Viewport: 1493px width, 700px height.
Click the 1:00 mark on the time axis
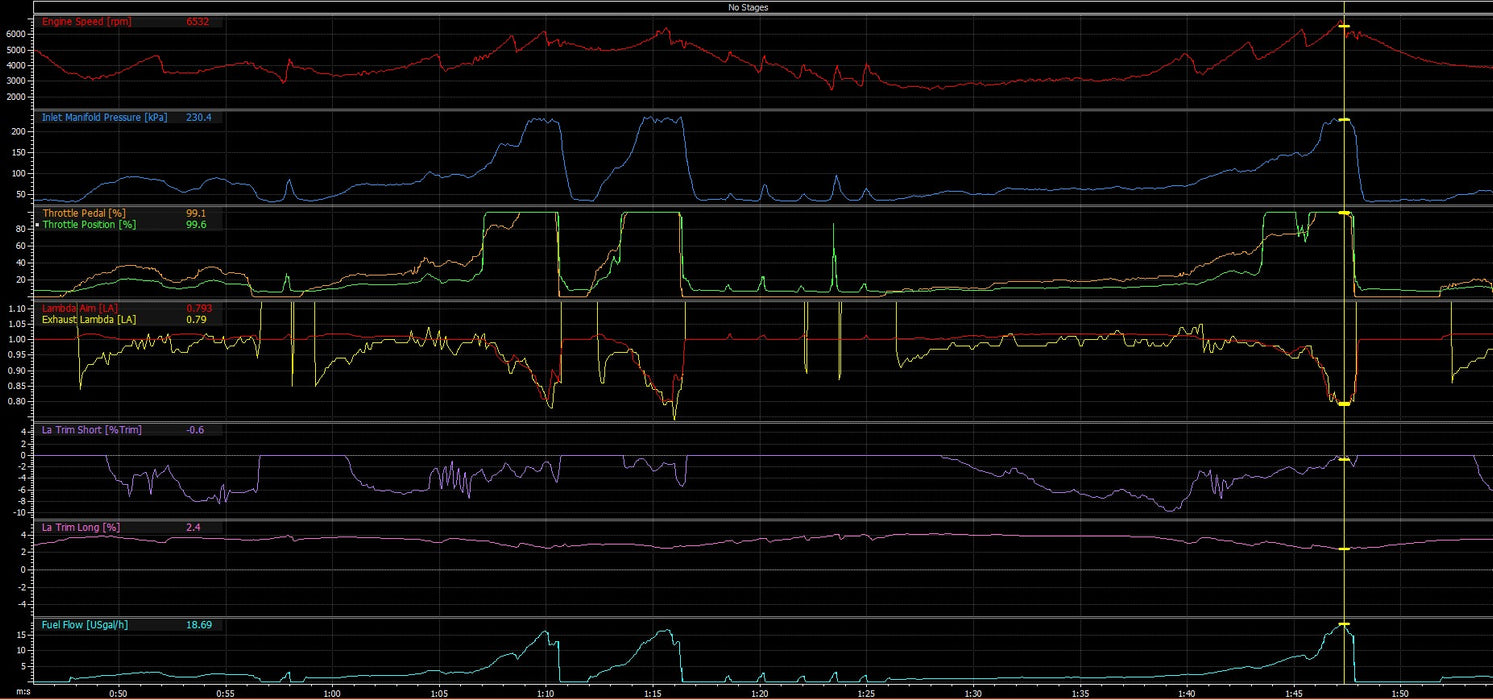[x=332, y=692]
